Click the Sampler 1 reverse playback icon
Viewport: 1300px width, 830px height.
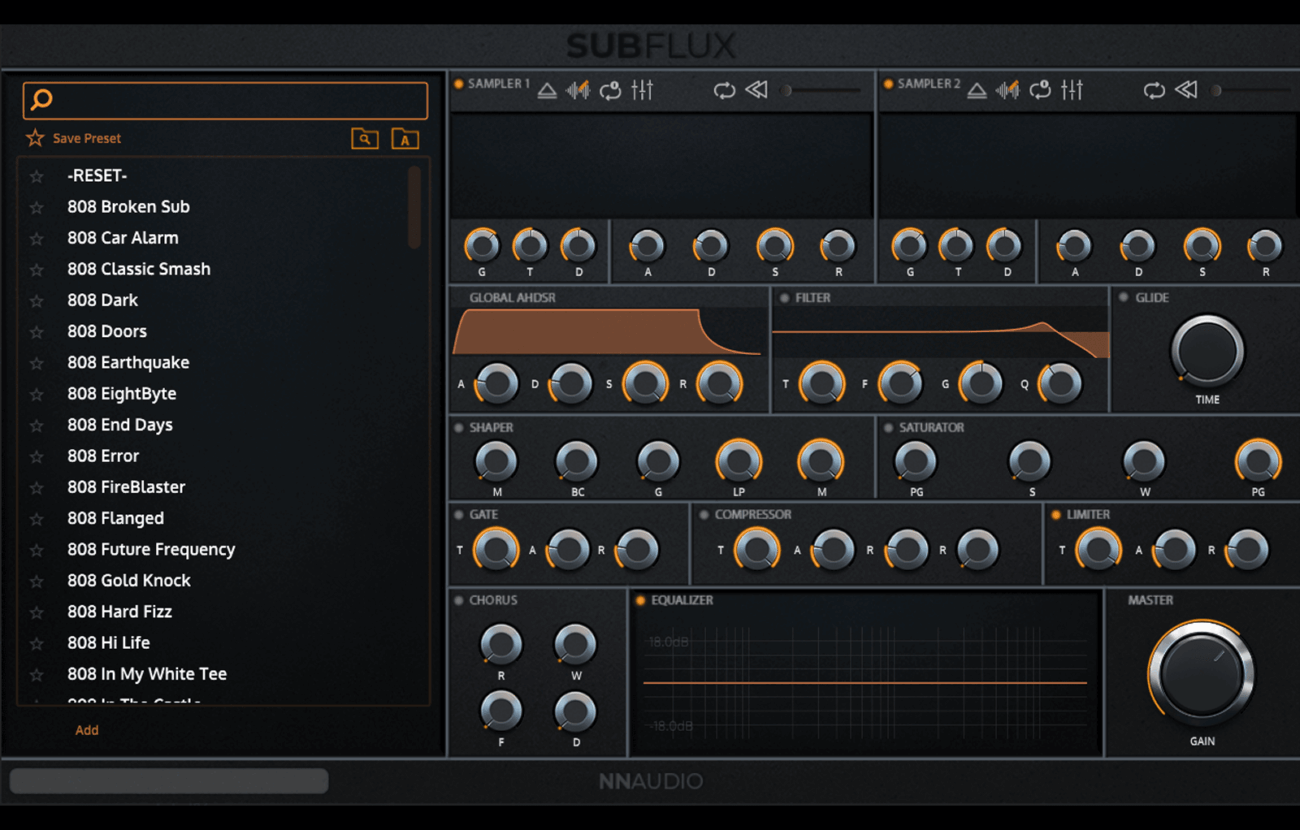[756, 90]
